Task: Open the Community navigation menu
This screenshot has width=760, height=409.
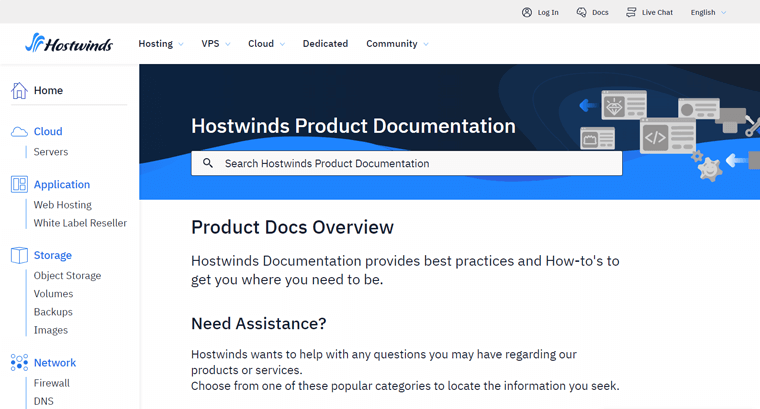Action: [x=392, y=44]
